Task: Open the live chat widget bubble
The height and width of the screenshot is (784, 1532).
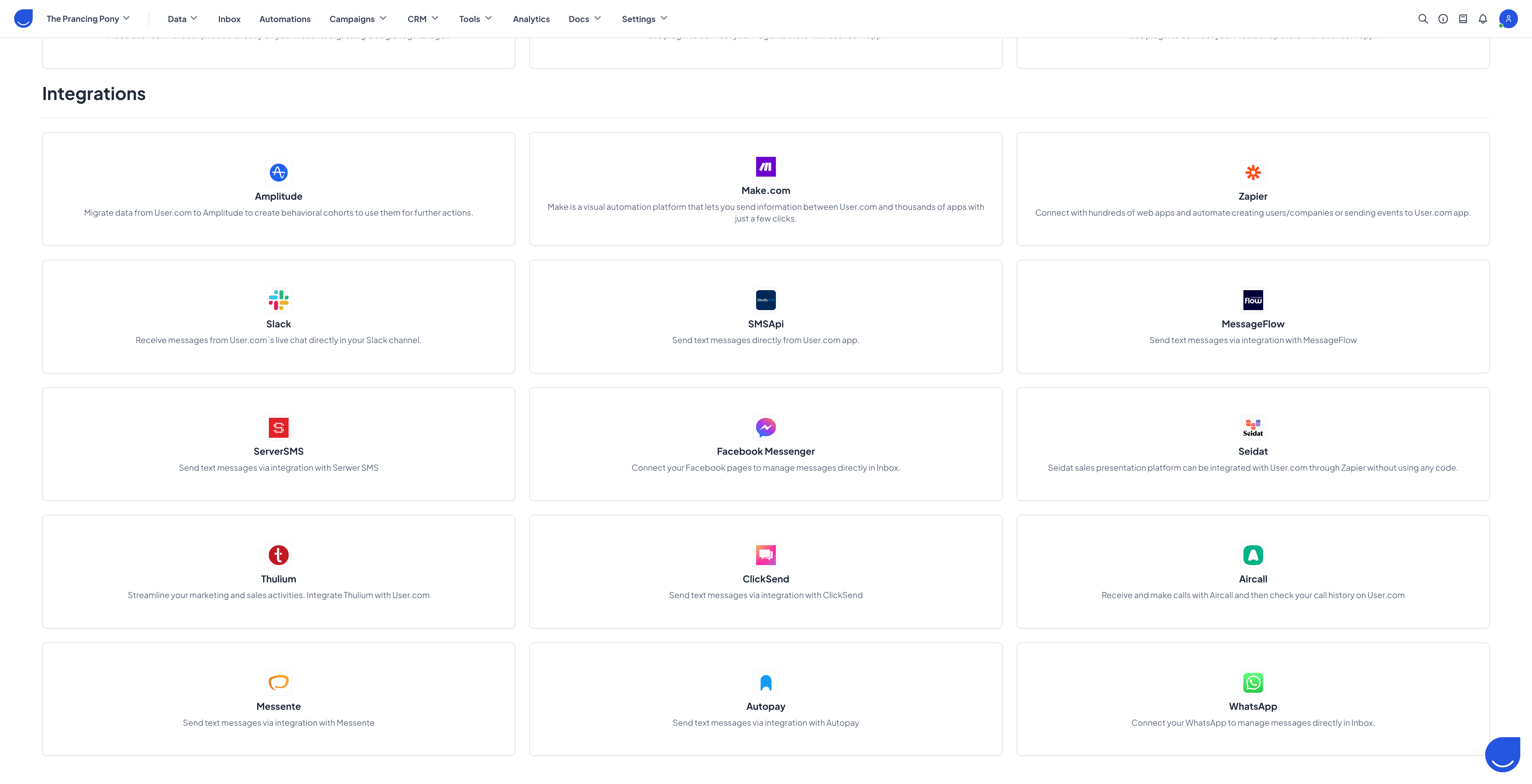Action: point(1502,754)
